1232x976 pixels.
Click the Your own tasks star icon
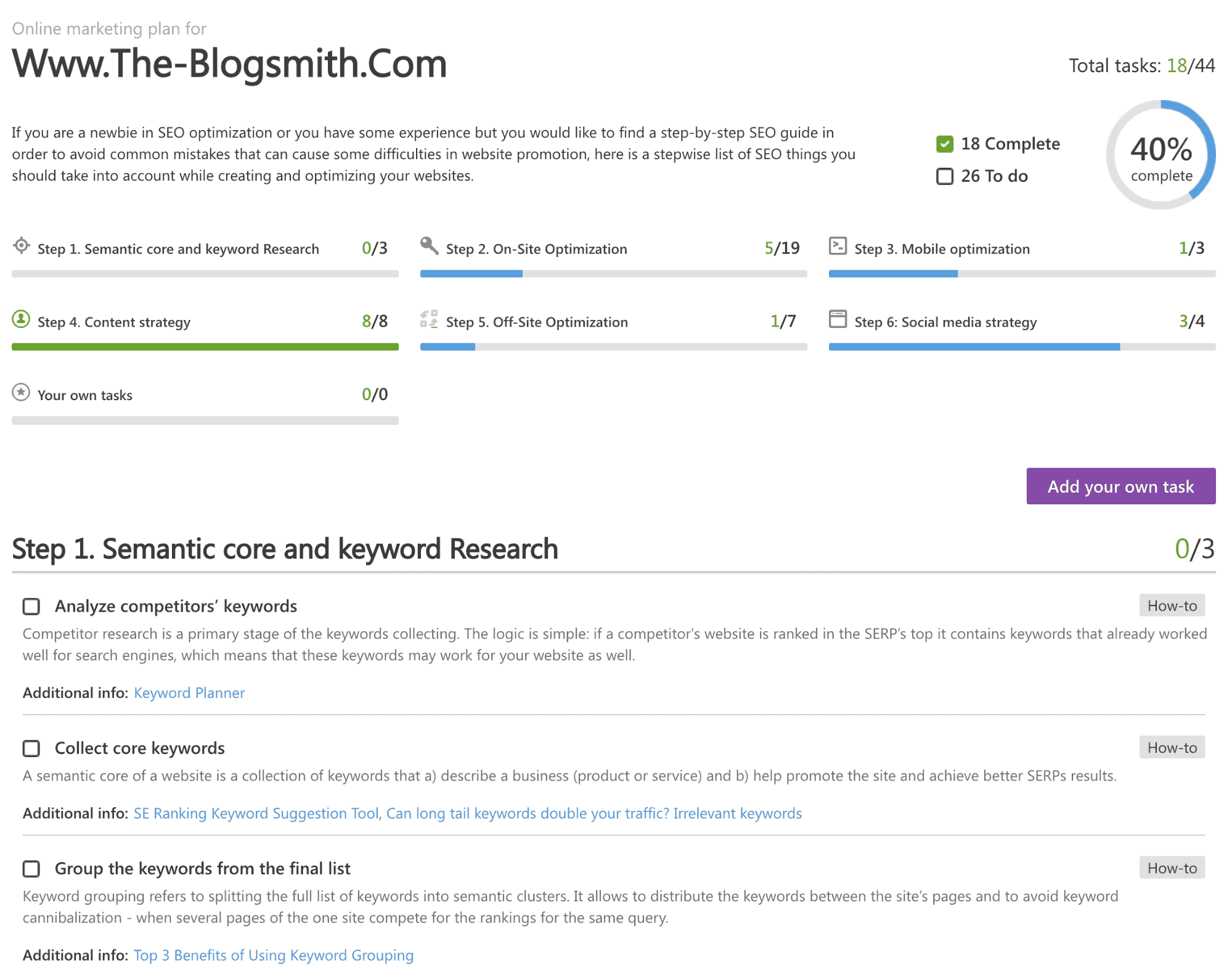[x=21, y=392]
